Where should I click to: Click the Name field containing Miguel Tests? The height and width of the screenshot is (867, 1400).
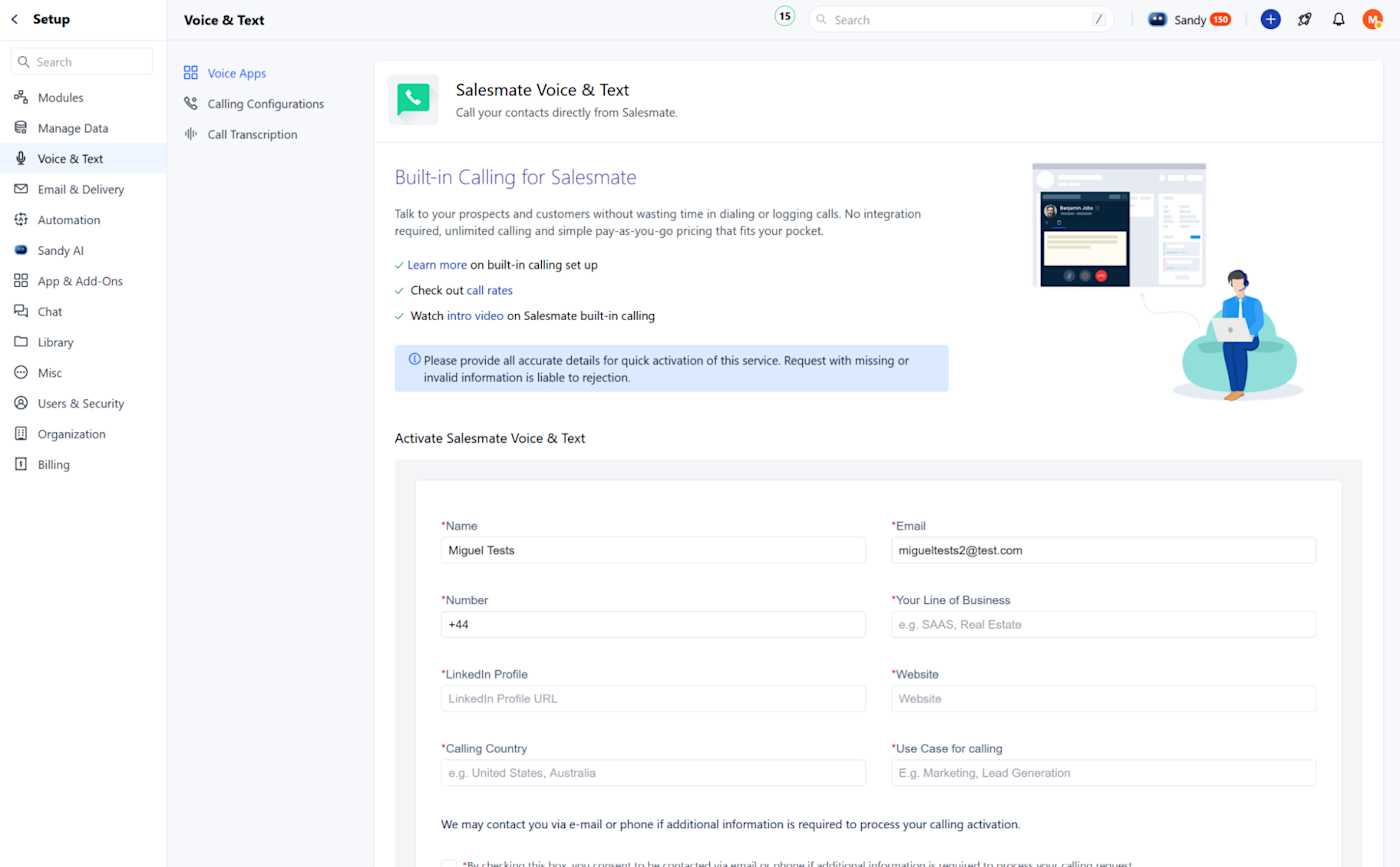[x=653, y=550]
